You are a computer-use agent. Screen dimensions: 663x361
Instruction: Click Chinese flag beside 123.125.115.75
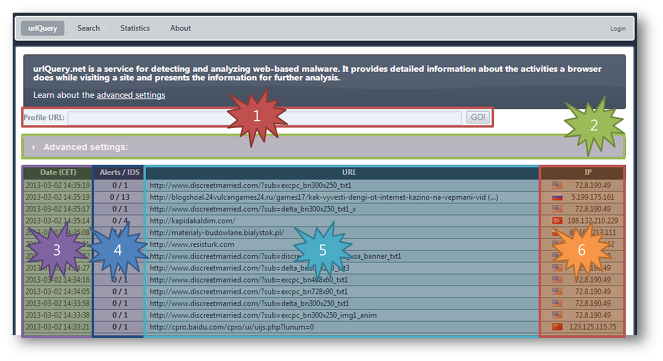557,327
